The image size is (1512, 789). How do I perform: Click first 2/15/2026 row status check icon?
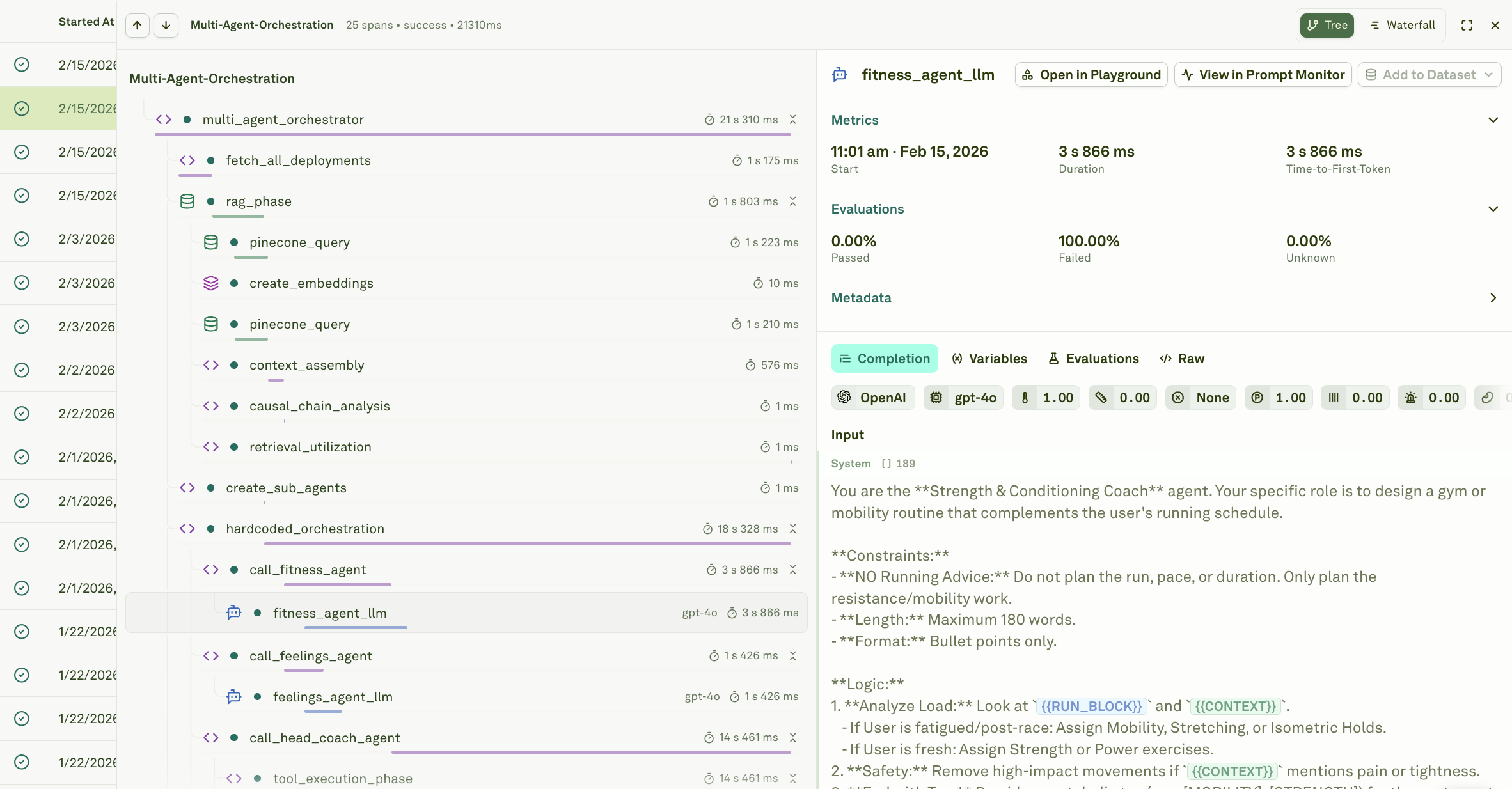coord(22,65)
